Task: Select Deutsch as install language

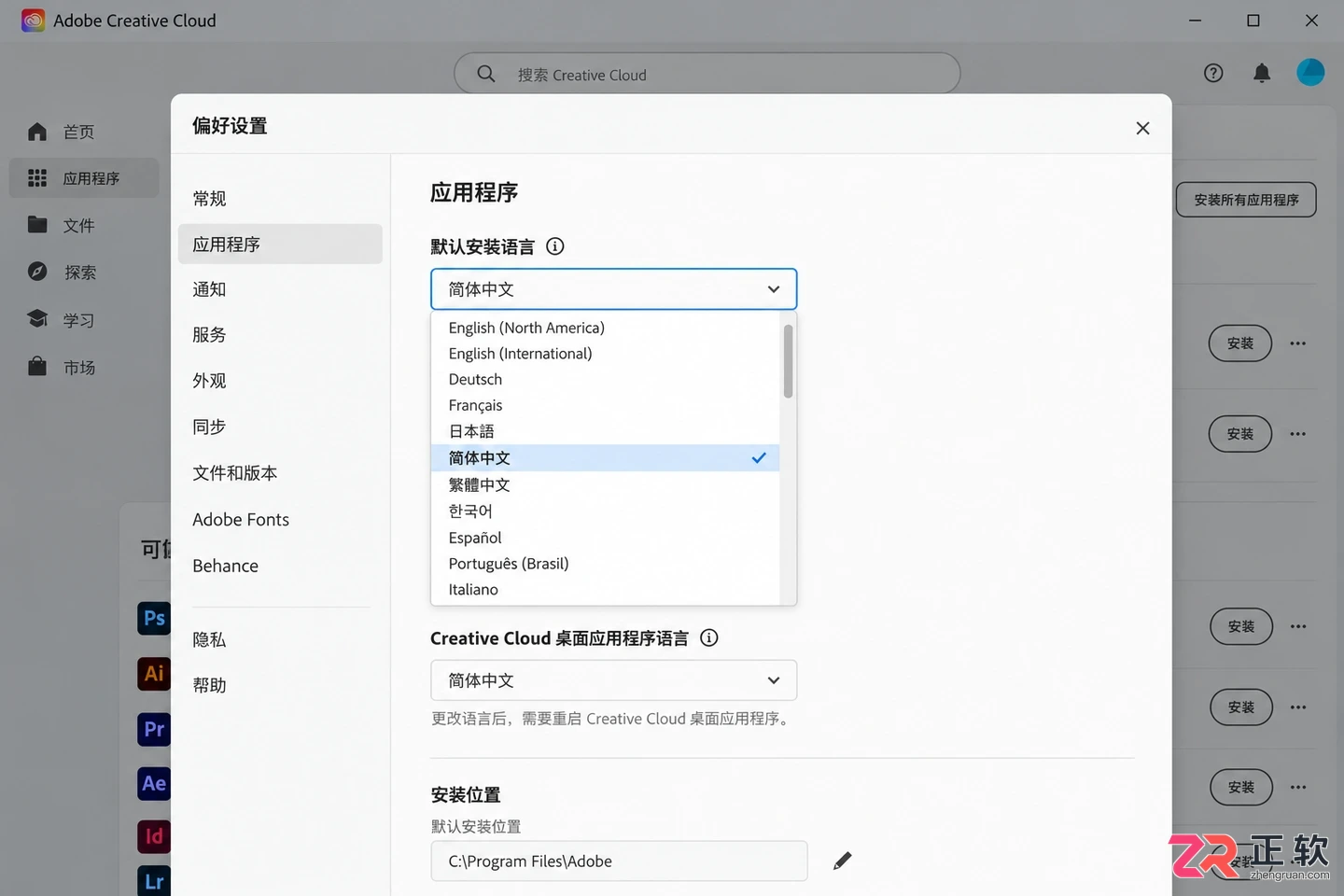Action: click(605, 380)
